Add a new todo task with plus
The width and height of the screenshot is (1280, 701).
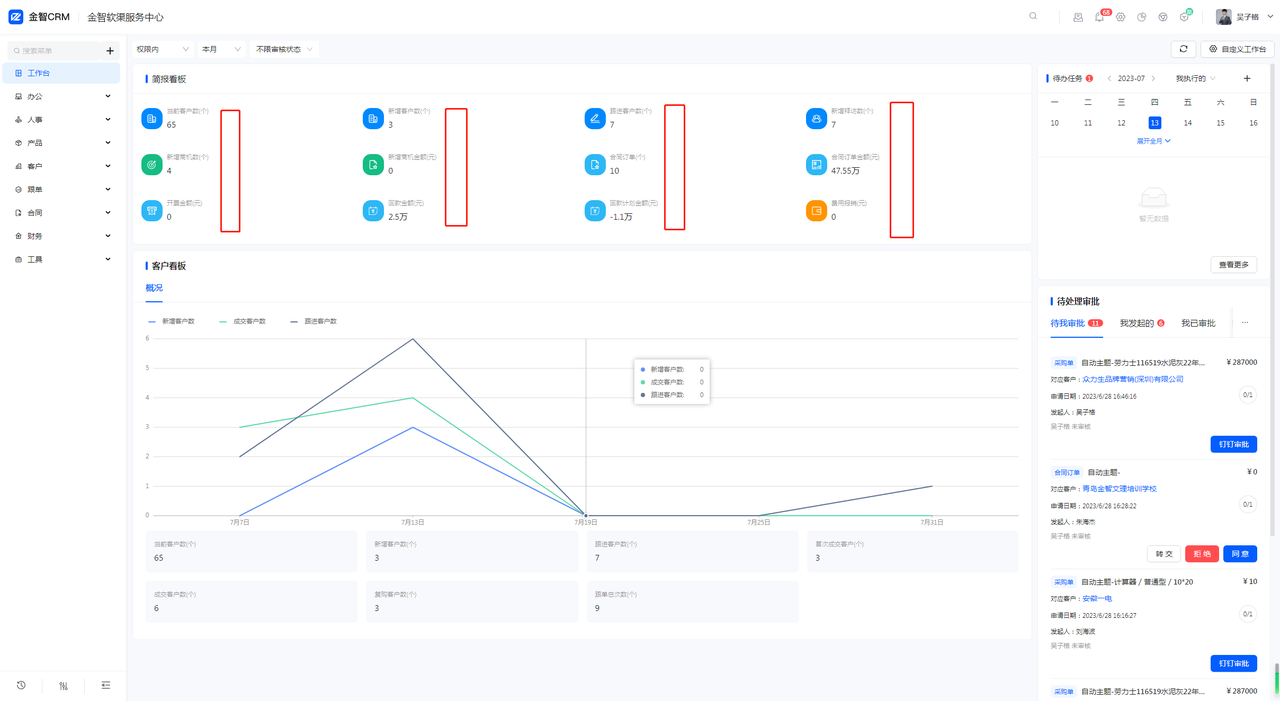(1247, 78)
